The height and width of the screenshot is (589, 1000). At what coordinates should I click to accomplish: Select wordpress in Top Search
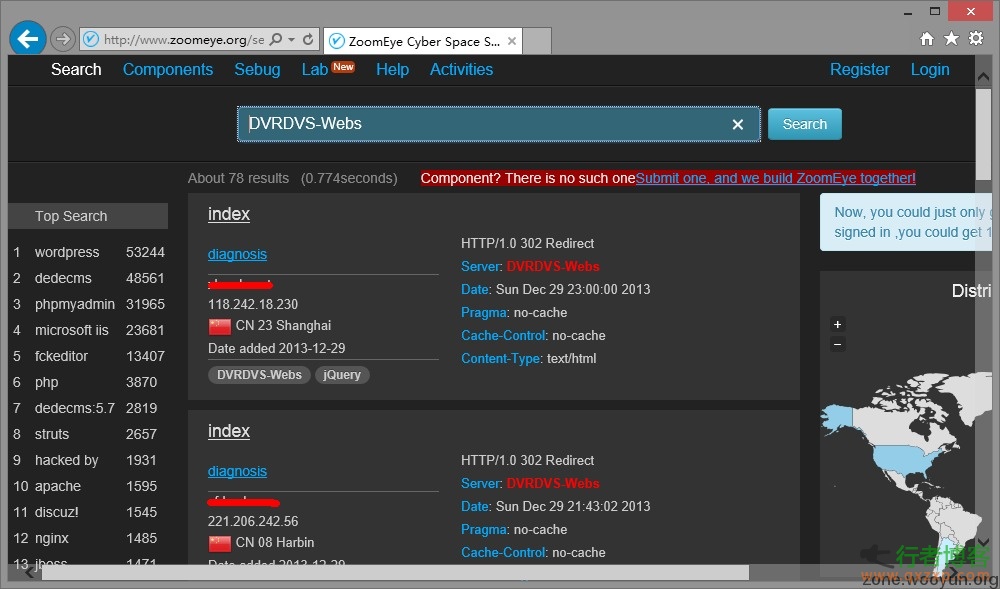pyautogui.click(x=67, y=252)
